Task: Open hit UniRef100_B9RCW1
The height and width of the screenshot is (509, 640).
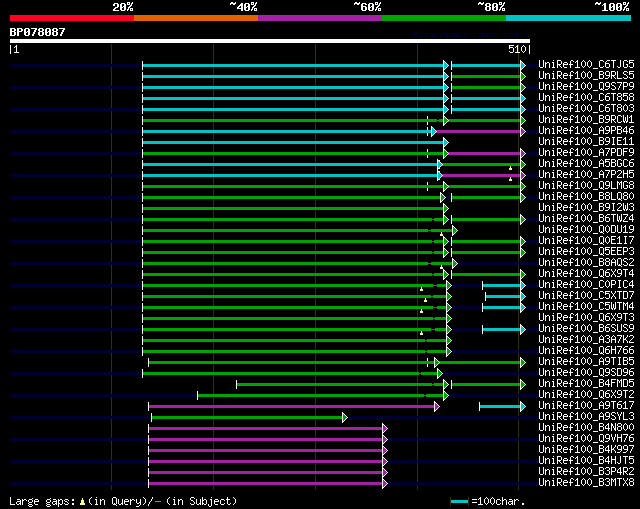Action: pyautogui.click(x=586, y=120)
